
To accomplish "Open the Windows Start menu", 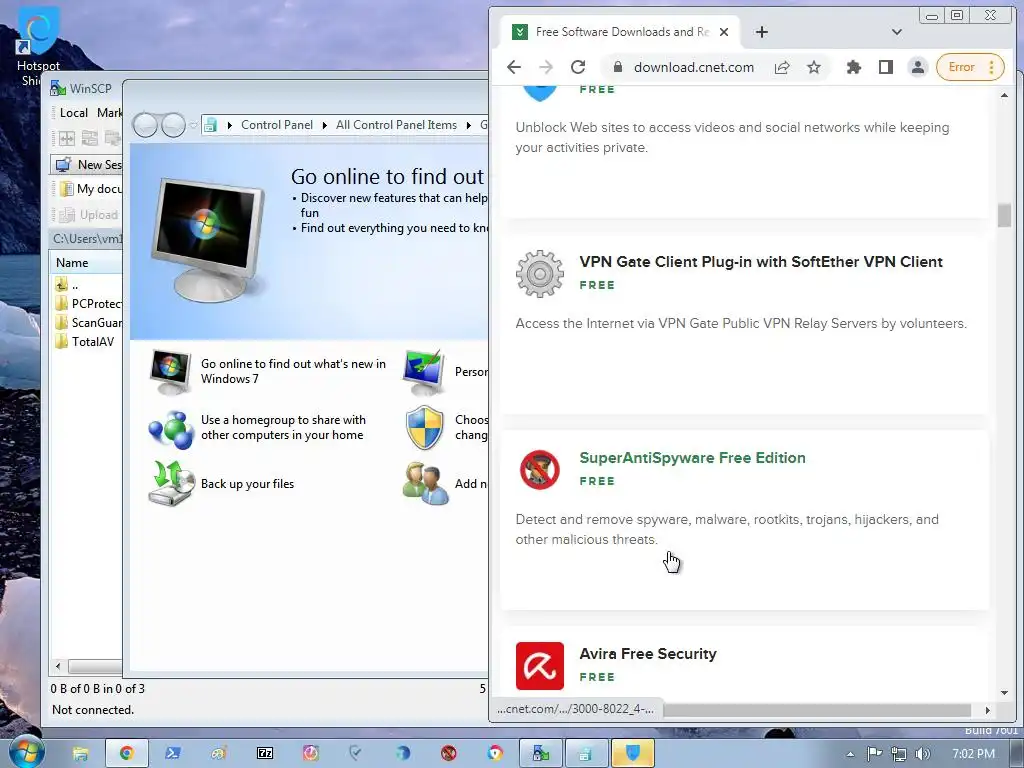I will point(26,753).
